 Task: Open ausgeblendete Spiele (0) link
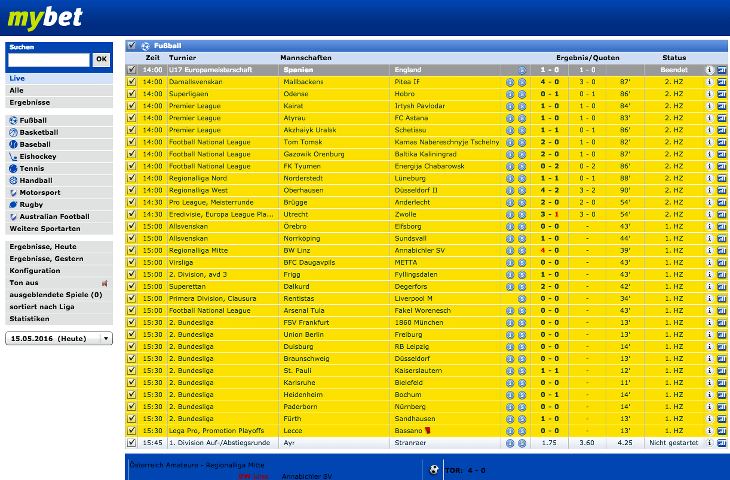pyautogui.click(x=59, y=295)
